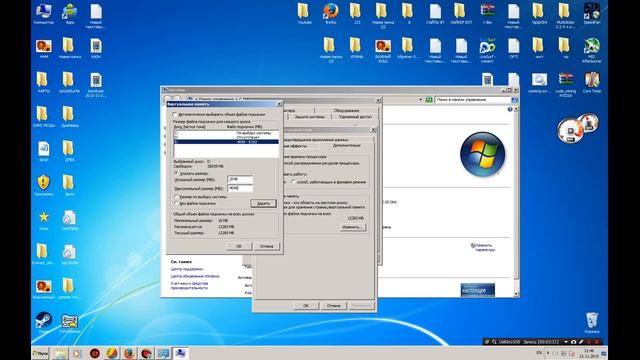
Task: Click the clock in the system tray
Action: 589,353
